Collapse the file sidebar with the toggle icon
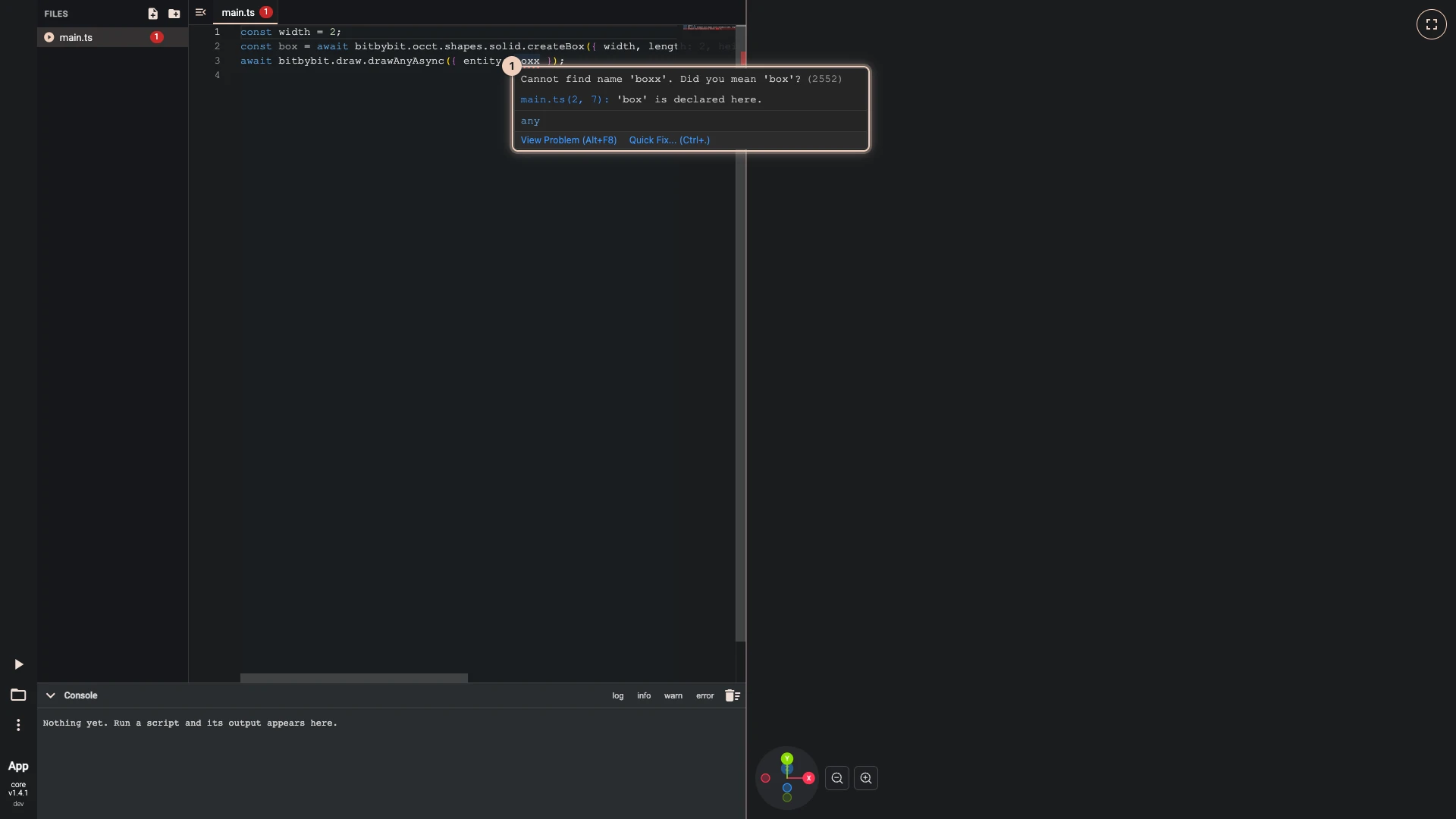Viewport: 1456px width, 819px height. (x=201, y=12)
